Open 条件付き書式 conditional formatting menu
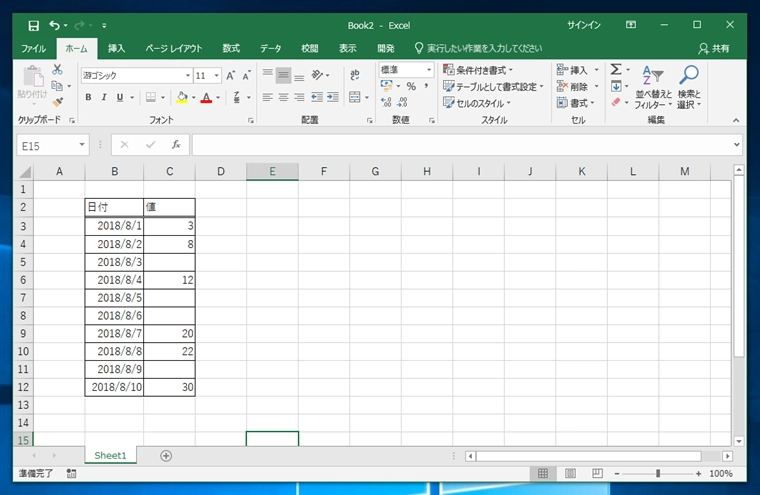The height and width of the screenshot is (495, 760). (478, 70)
